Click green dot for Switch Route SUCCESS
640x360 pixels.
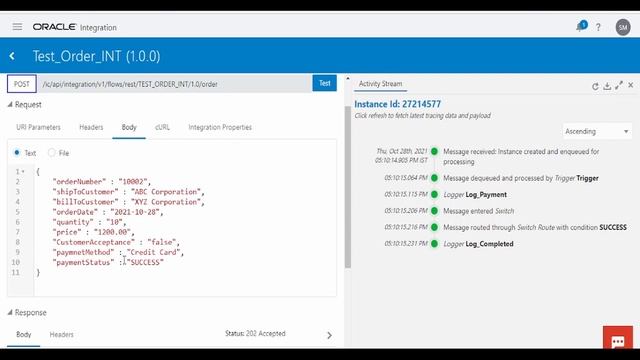tap(434, 227)
